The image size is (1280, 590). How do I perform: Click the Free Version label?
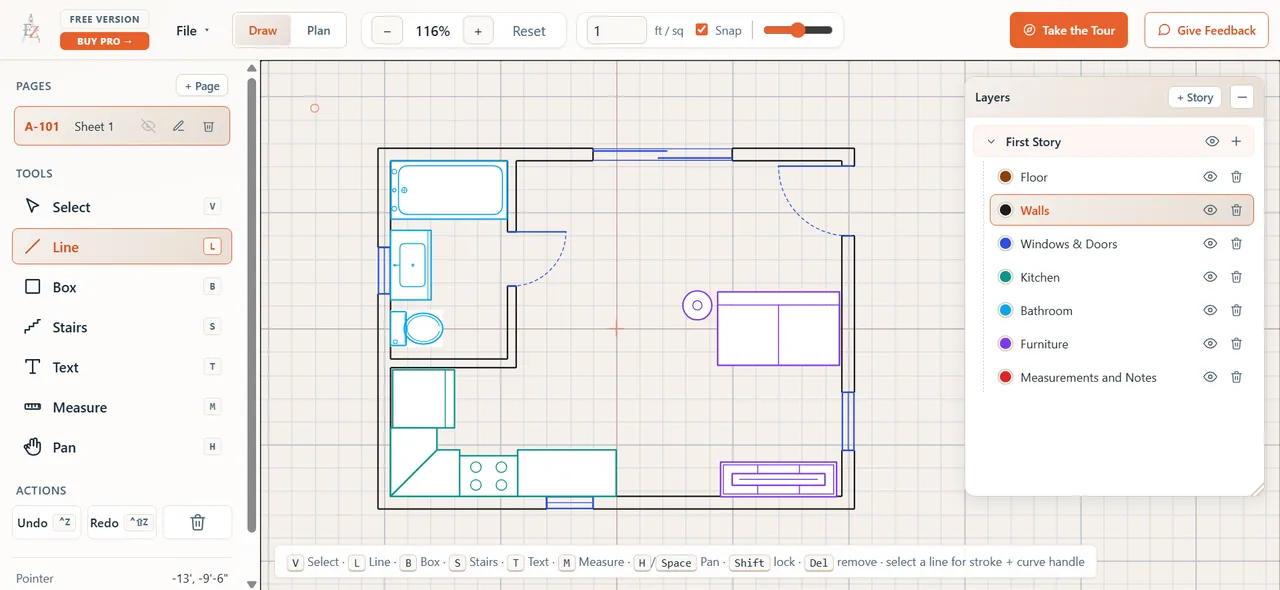[104, 19]
